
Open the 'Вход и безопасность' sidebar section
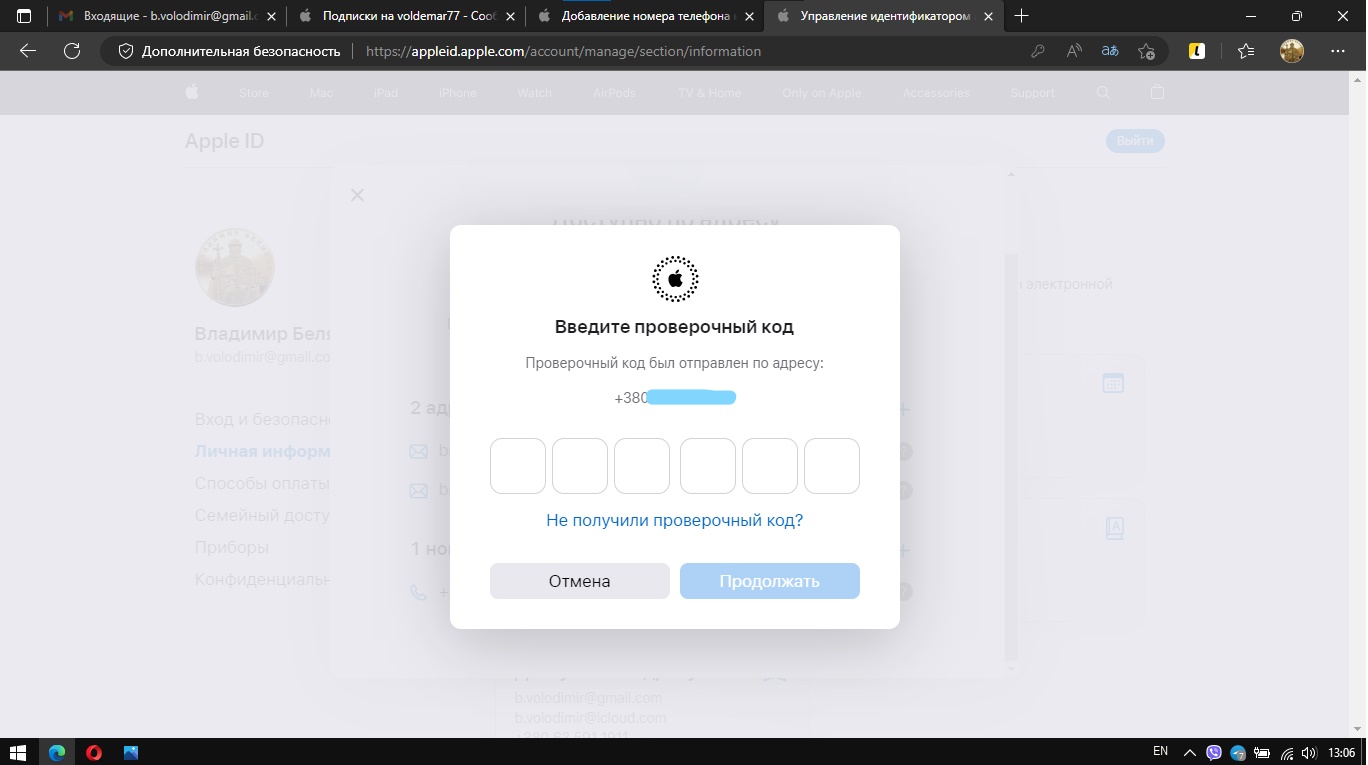tap(262, 419)
